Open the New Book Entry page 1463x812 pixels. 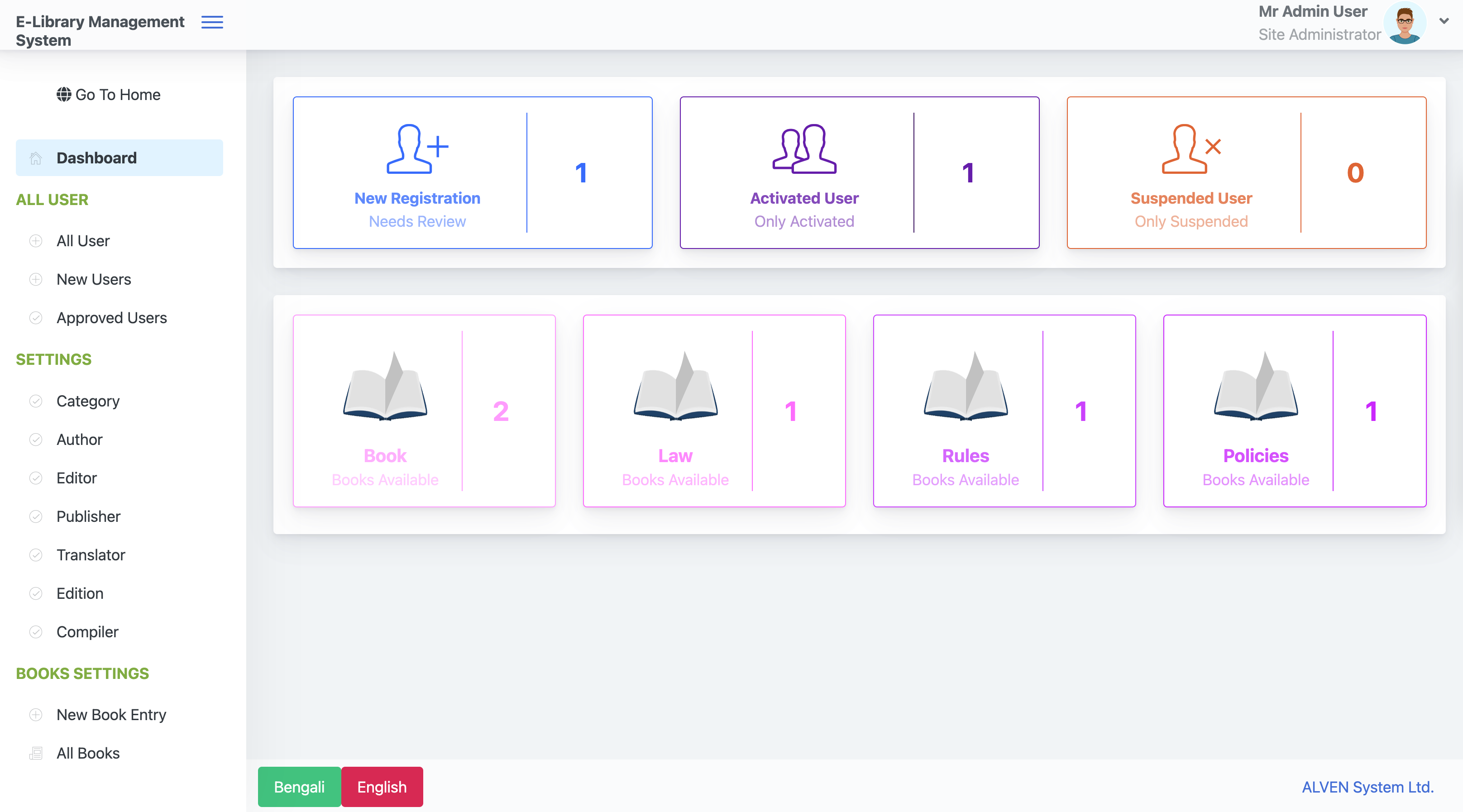click(111, 714)
